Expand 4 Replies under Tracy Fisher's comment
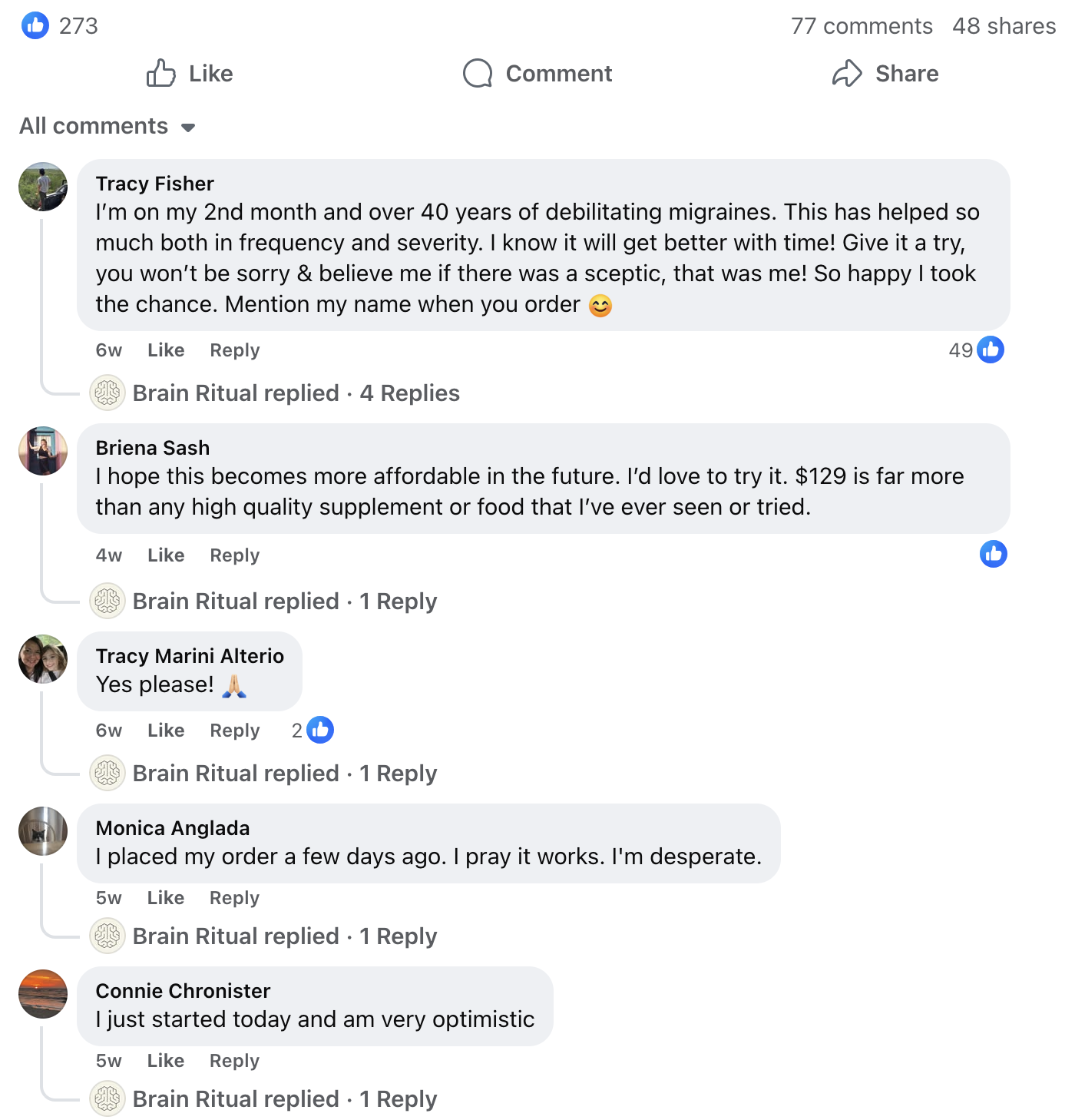 click(x=410, y=393)
